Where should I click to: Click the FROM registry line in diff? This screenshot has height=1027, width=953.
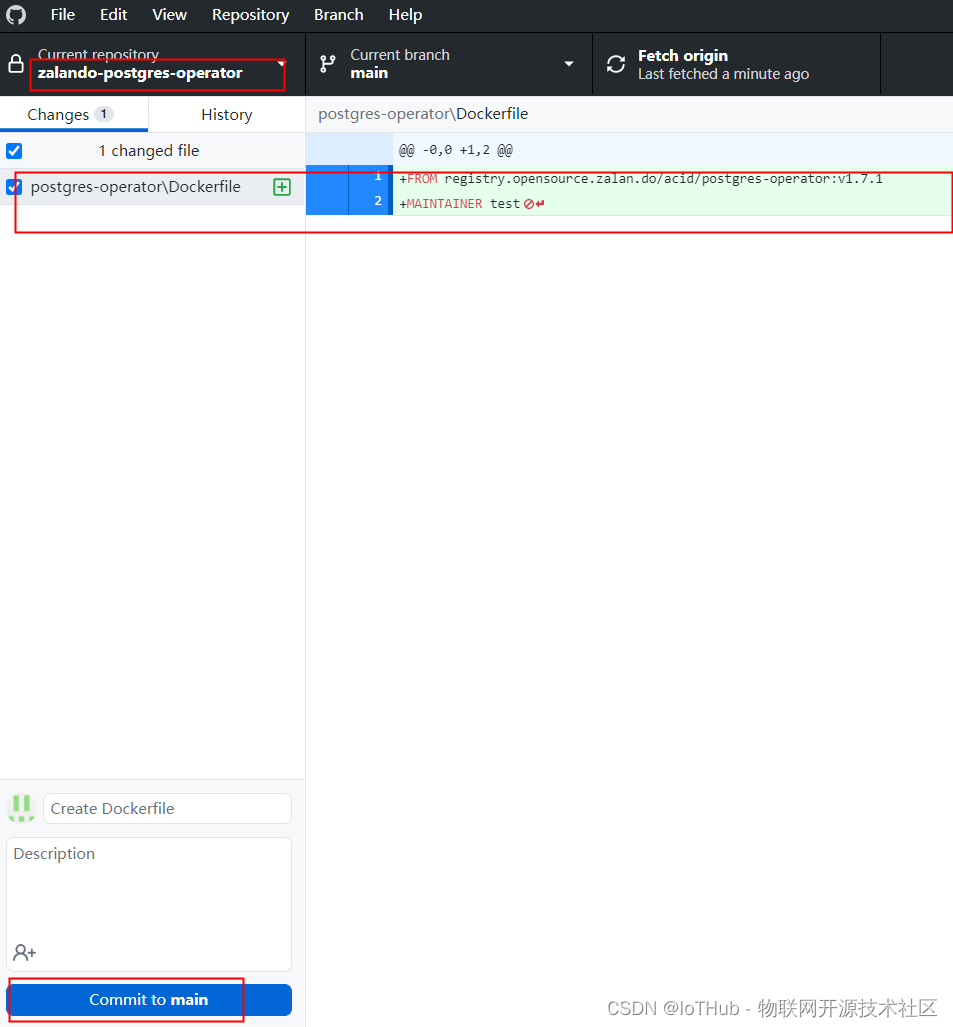click(x=641, y=179)
